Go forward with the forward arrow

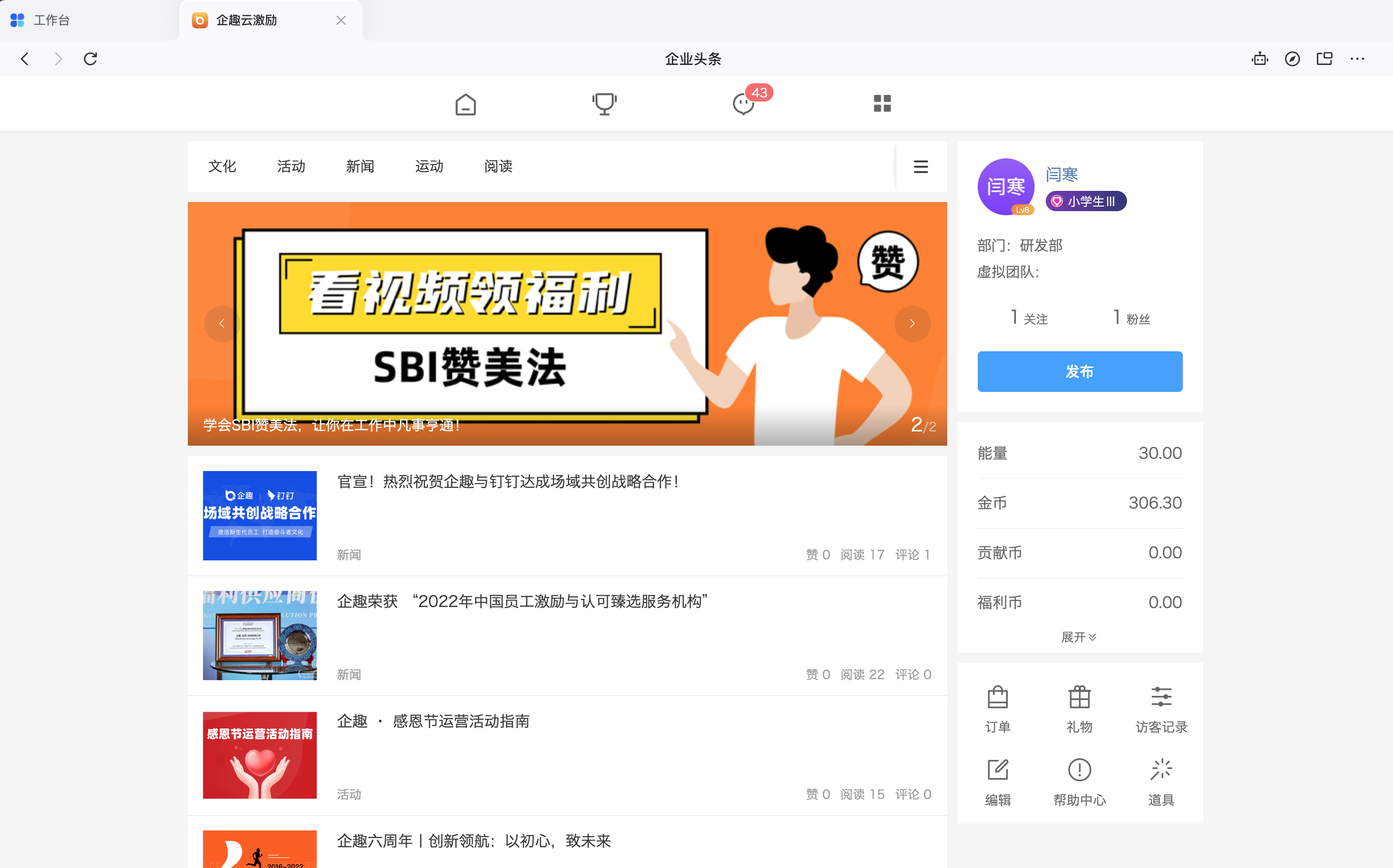(58, 58)
